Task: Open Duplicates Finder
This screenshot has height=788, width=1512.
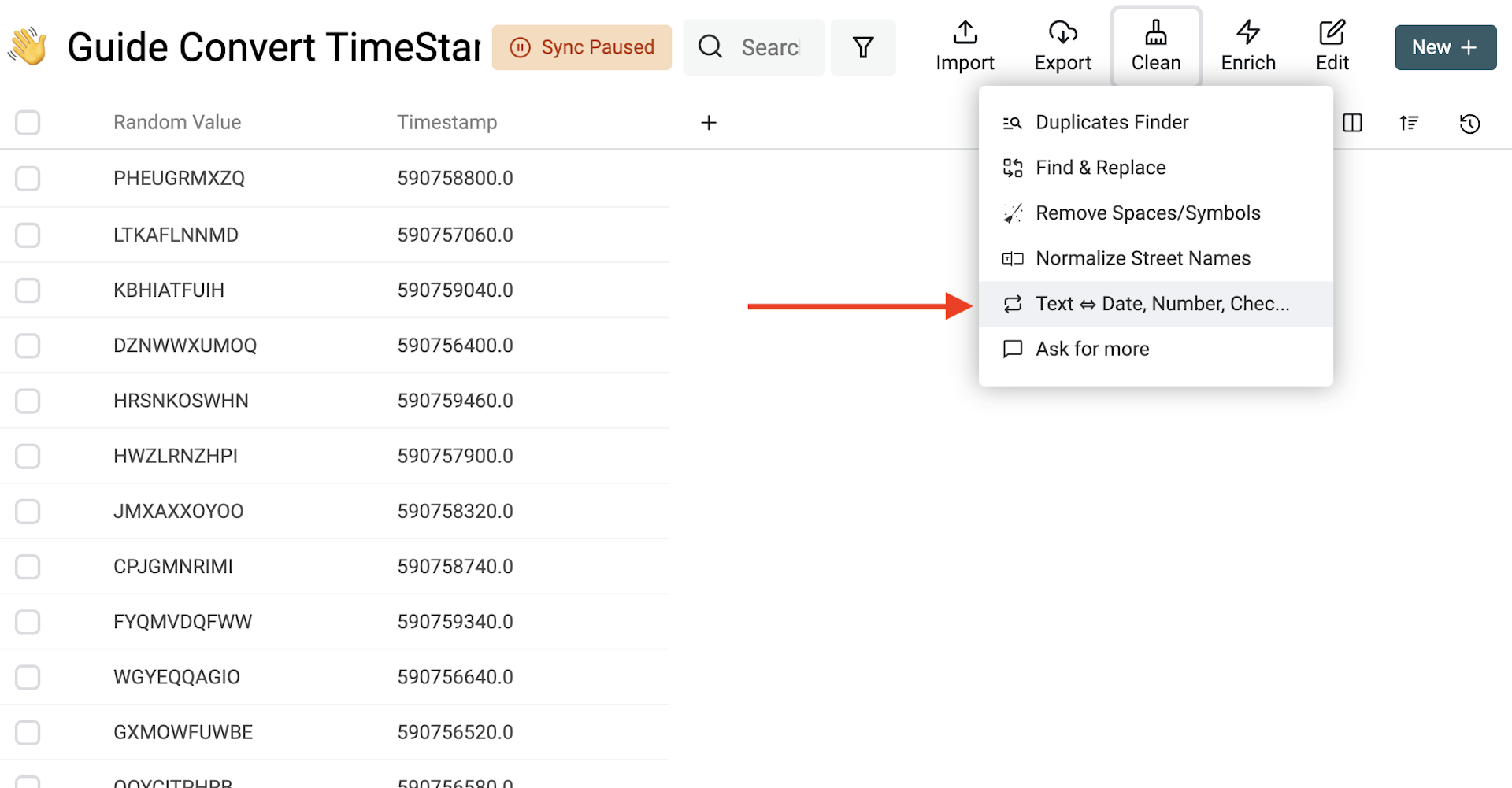Action: click(x=1112, y=122)
